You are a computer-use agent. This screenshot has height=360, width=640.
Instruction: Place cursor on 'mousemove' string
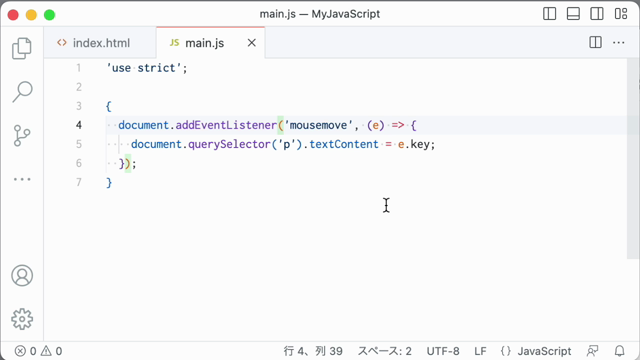[x=318, y=125]
